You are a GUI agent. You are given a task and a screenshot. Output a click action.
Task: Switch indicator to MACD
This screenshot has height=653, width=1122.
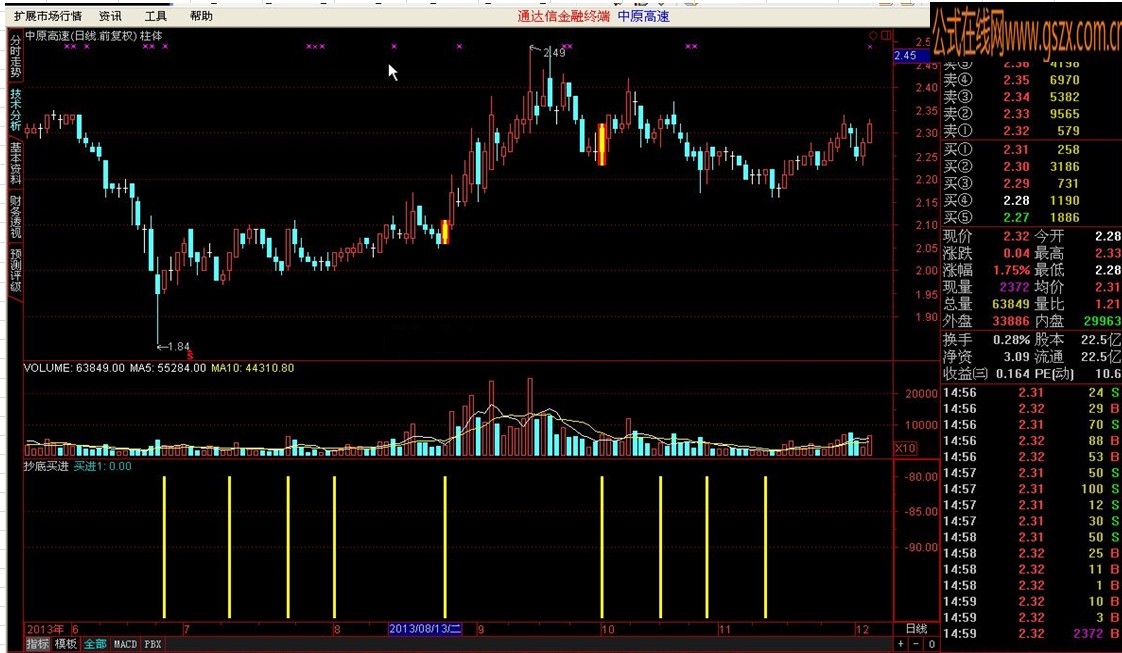tap(125, 644)
